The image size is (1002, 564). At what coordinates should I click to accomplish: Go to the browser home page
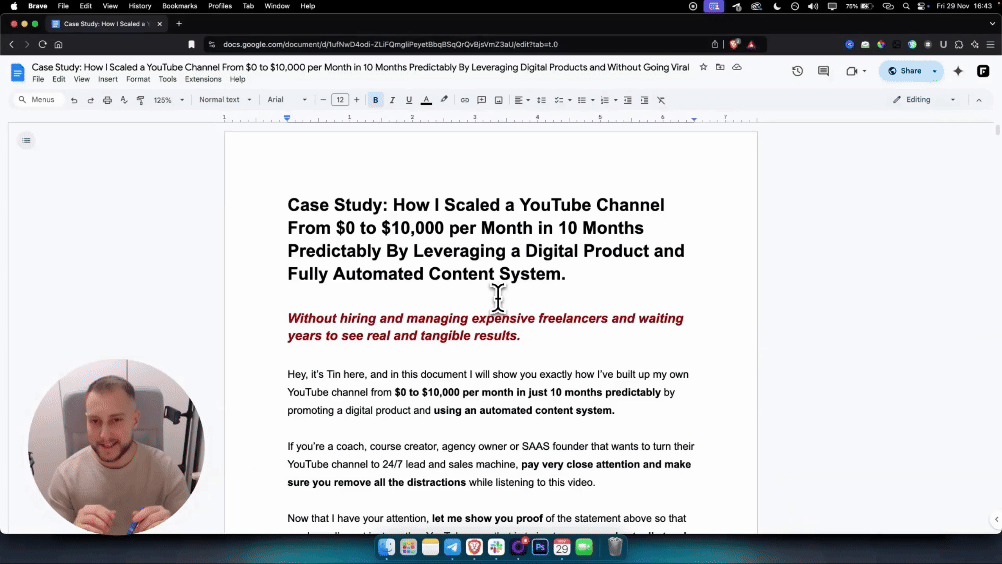tap(58, 44)
